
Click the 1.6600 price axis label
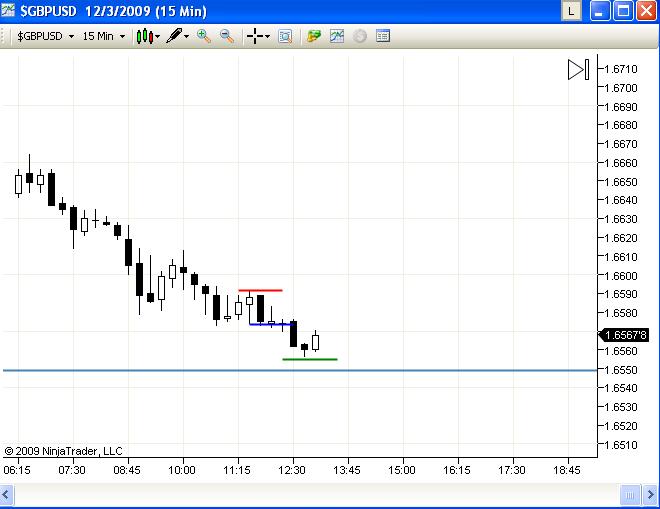(621, 276)
